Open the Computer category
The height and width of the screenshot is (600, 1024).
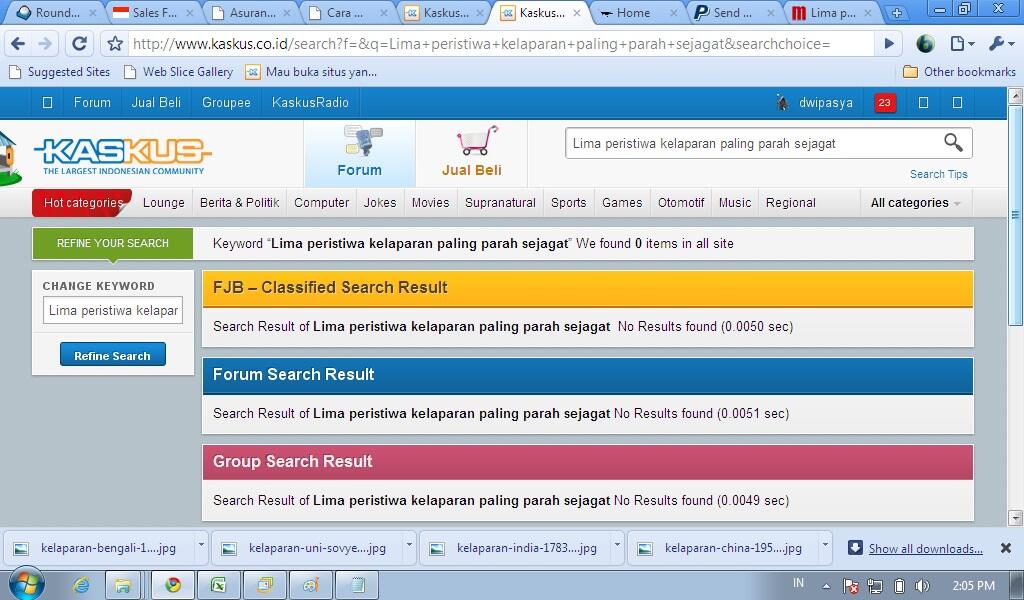click(x=321, y=203)
